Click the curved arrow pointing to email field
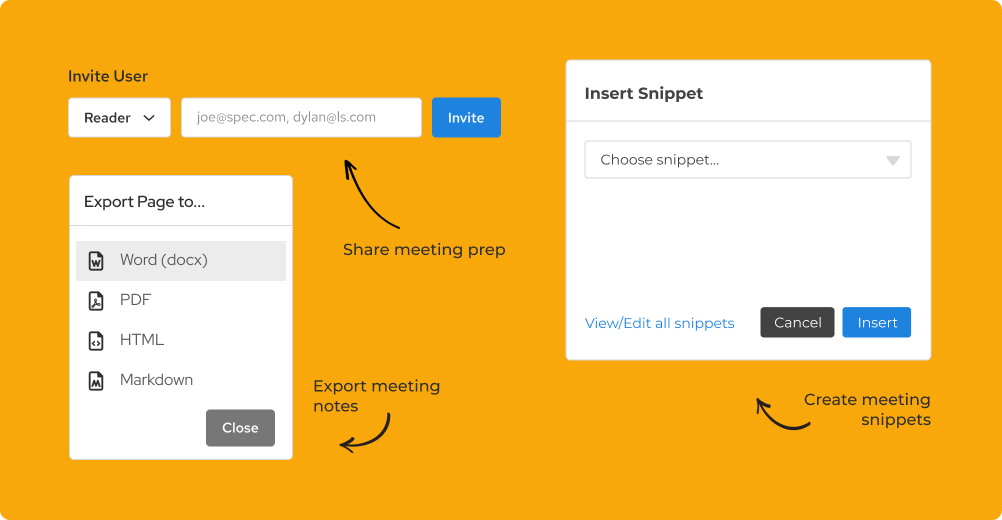1002x520 pixels. [x=368, y=194]
